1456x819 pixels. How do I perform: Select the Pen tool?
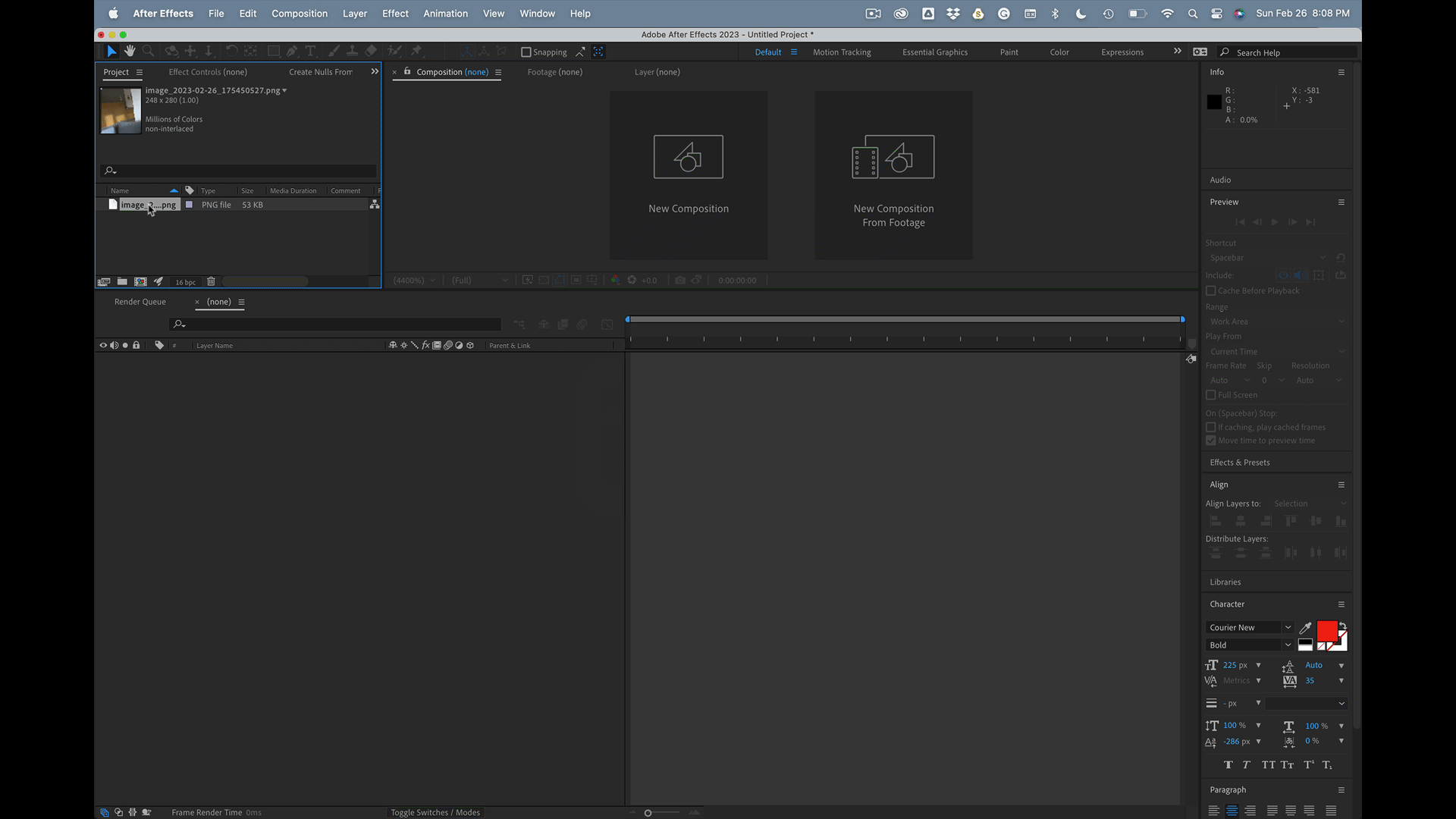[292, 51]
